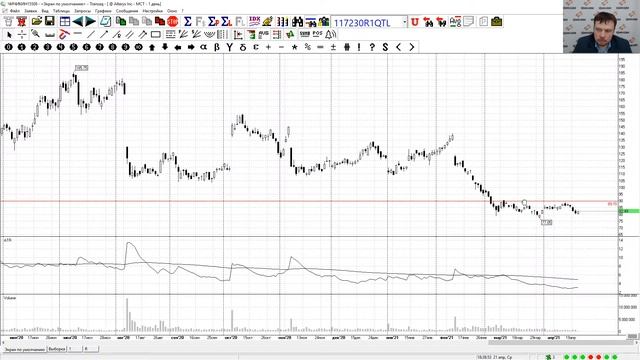
Task: Click the briefcase portfolio icon
Action: (497, 22)
